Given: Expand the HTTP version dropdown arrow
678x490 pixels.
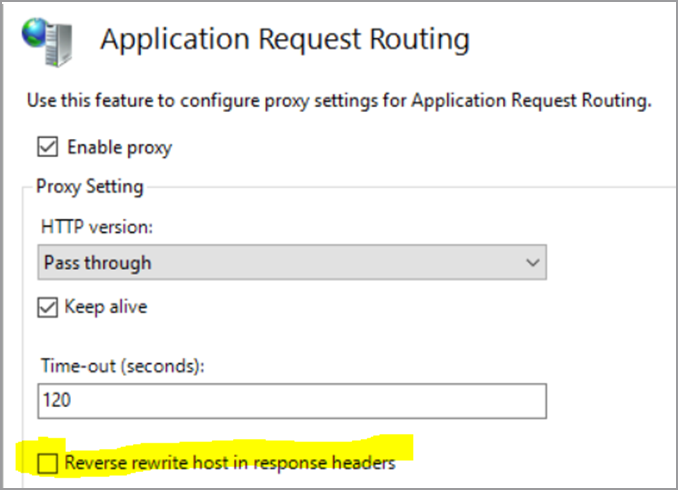Looking at the screenshot, I should (x=530, y=263).
